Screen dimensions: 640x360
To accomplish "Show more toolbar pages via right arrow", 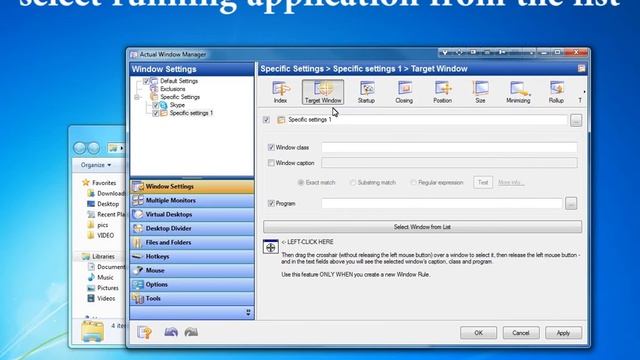I will [x=584, y=92].
